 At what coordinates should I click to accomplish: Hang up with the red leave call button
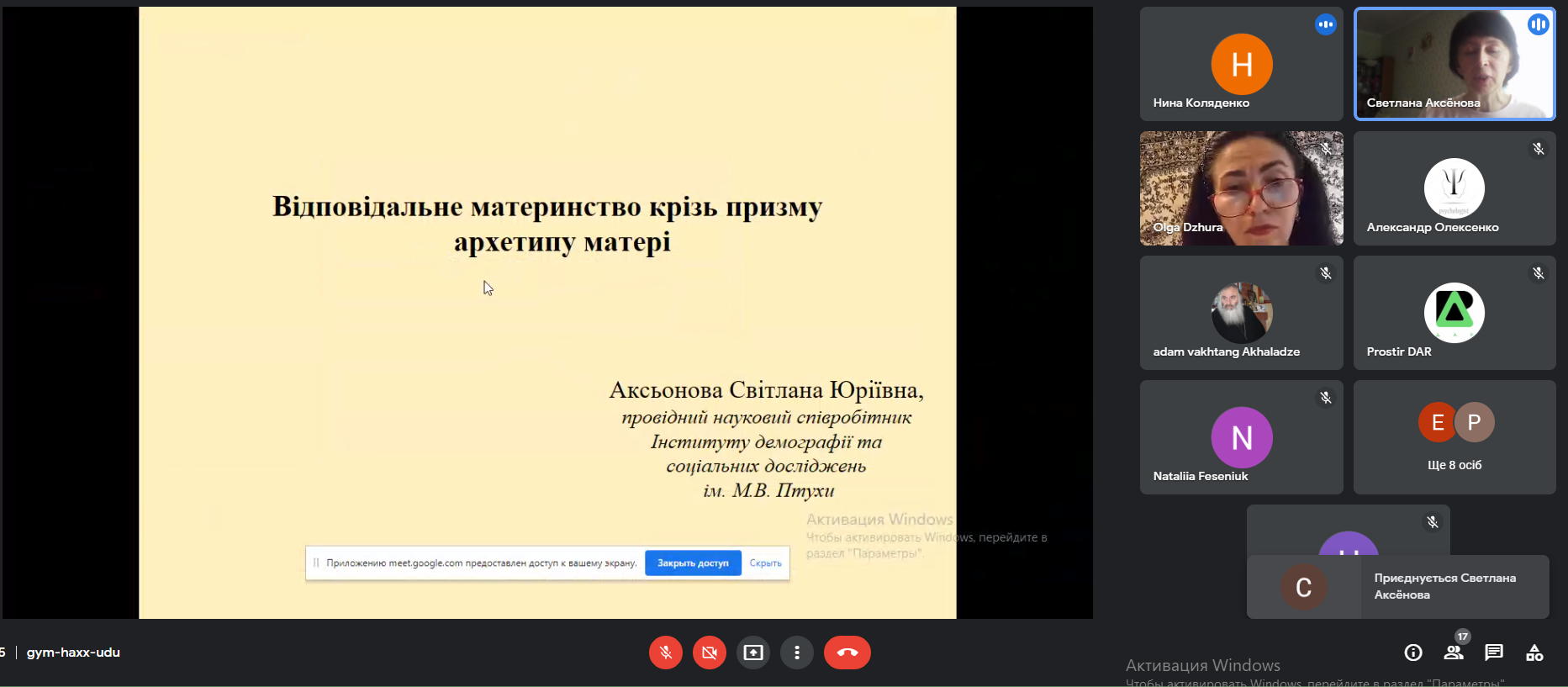847,653
